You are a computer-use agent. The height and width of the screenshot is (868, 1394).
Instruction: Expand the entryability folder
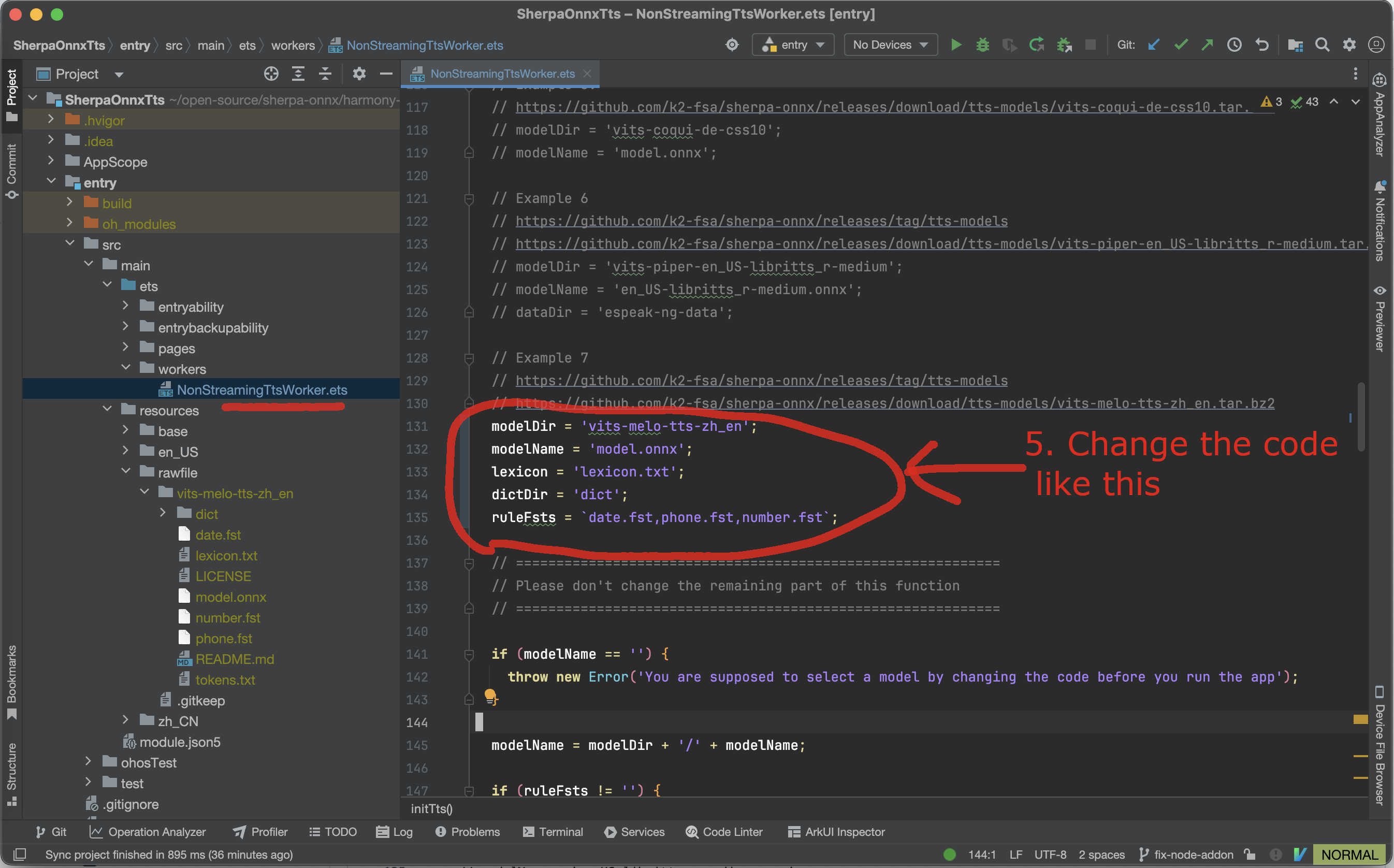[x=125, y=306]
